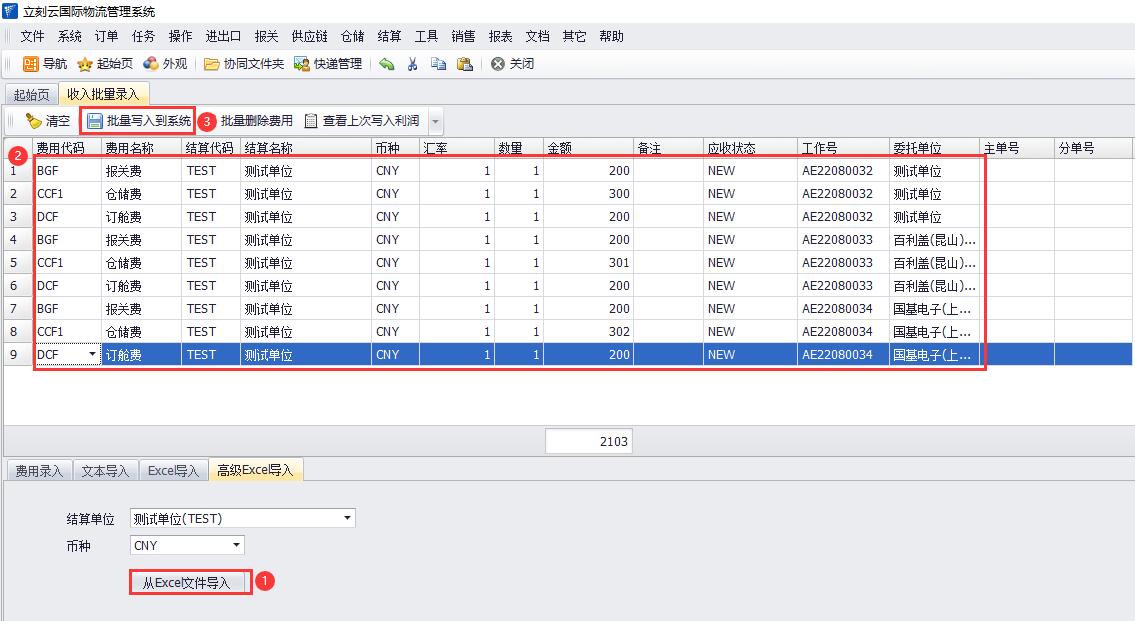Open the 币种 CNY dropdown
This screenshot has width=1135, height=621.
pos(236,545)
